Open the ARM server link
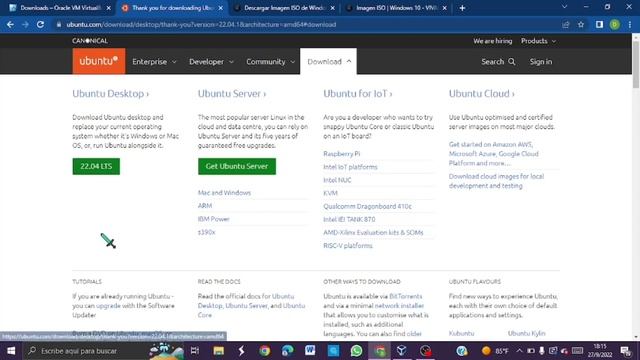This screenshot has height=360, width=640. coord(205,206)
